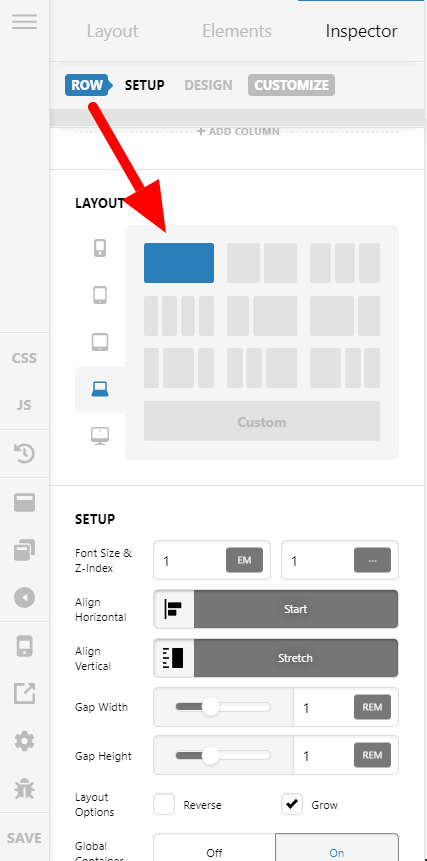Open the external link preview icon
This screenshot has width=427, height=861.
point(25,694)
